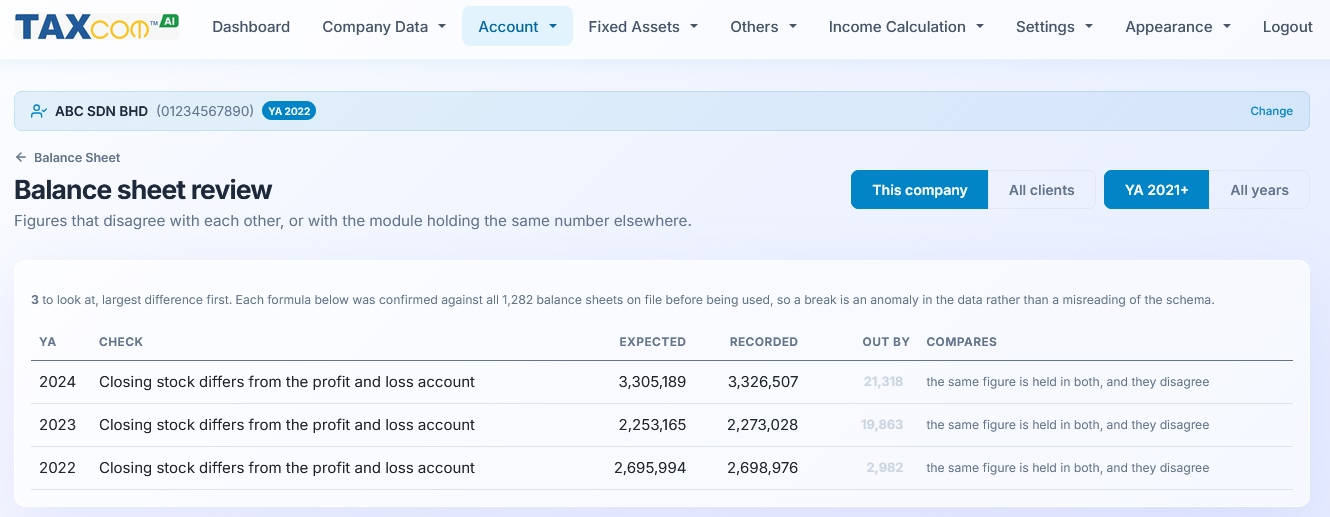
Task: Click the out-by amount 19,863
Action: tap(882, 425)
